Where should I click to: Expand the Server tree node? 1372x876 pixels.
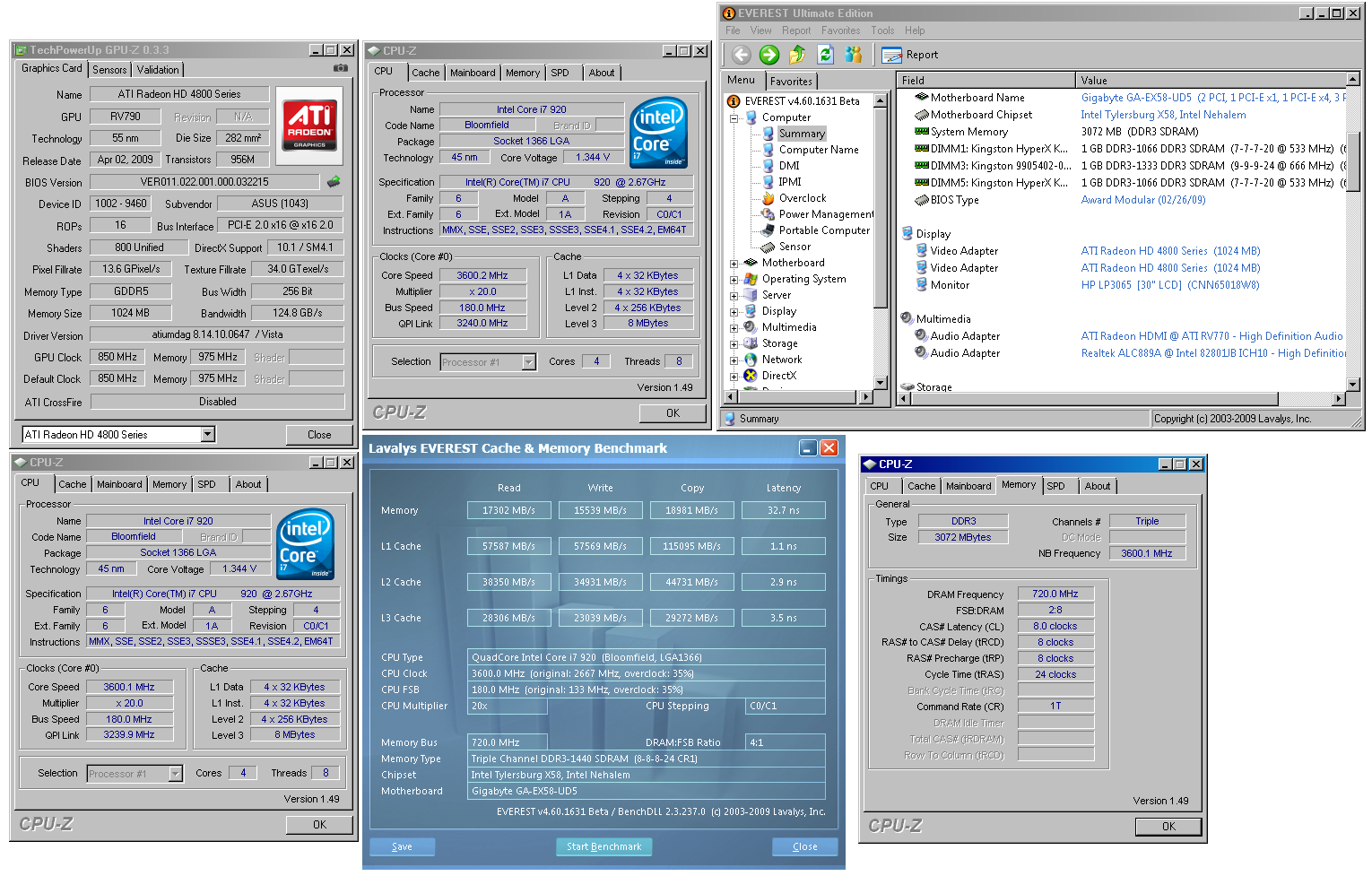coord(734,296)
